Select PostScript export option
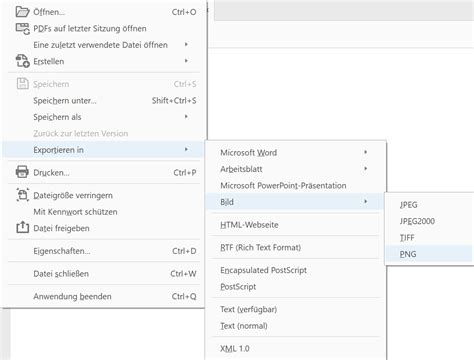Screen dimensions: 474x360 [x=296, y=287]
